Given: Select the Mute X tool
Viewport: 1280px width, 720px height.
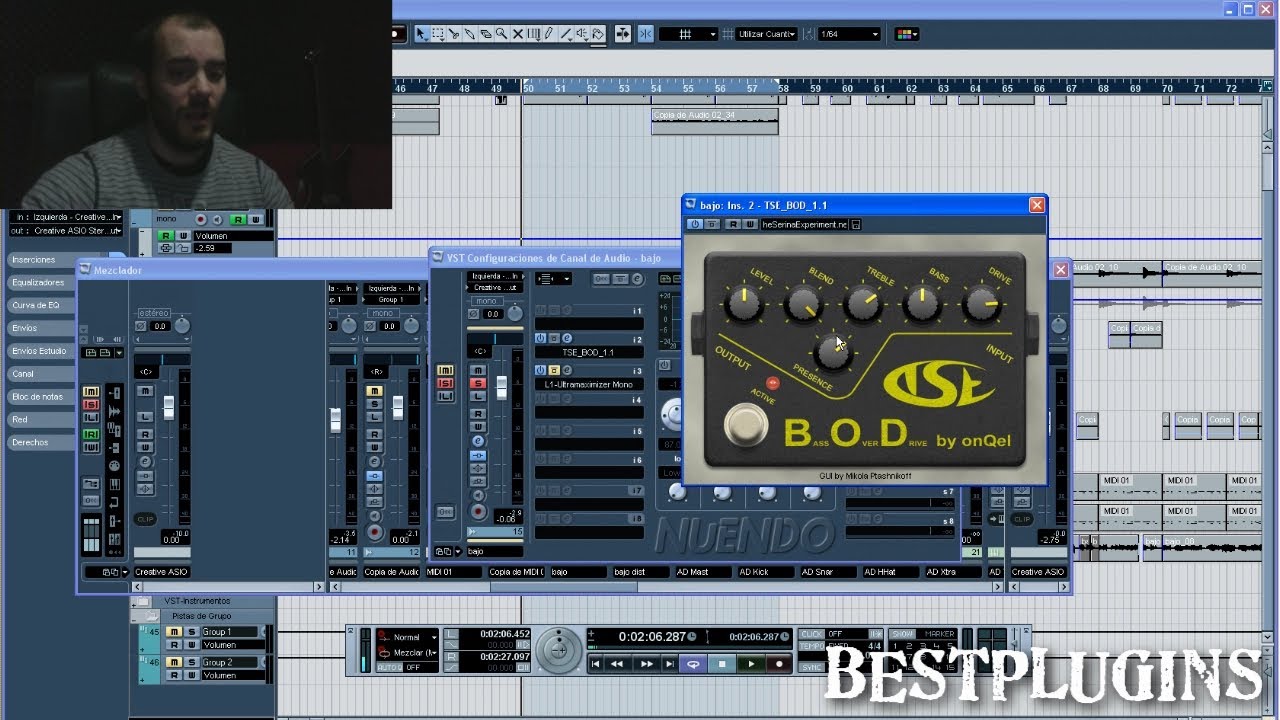Looking at the screenshot, I should pyautogui.click(x=518, y=34).
